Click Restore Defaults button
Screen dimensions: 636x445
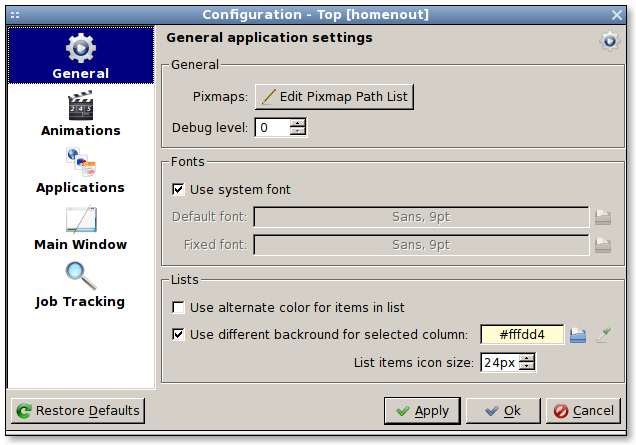pyautogui.click(x=78, y=411)
